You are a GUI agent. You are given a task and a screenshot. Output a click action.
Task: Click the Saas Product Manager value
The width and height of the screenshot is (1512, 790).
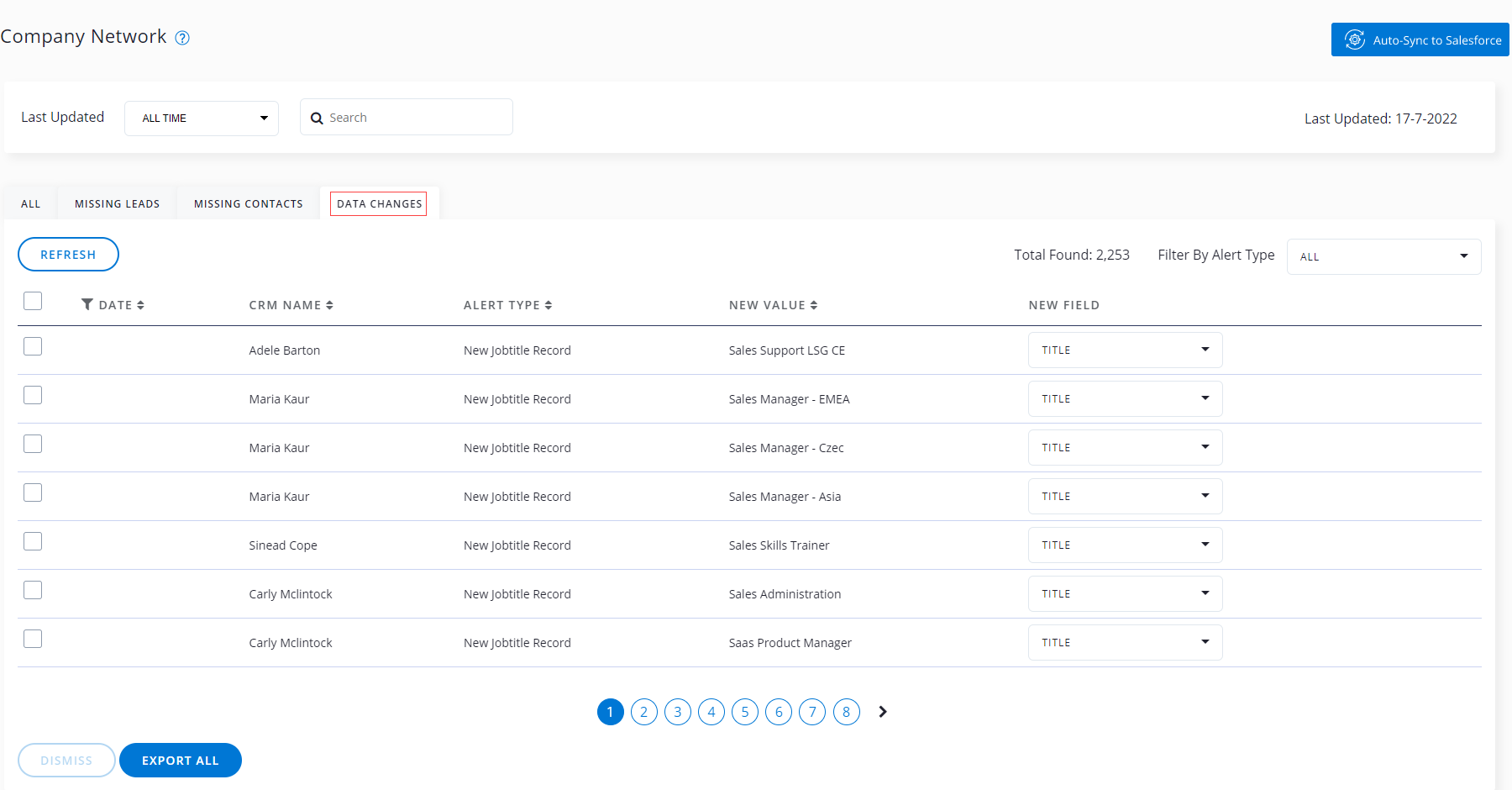790,643
